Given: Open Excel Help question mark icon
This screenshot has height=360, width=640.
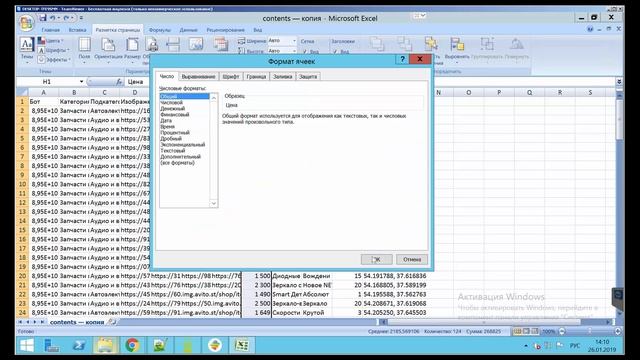Looking at the screenshot, I should [590, 29].
